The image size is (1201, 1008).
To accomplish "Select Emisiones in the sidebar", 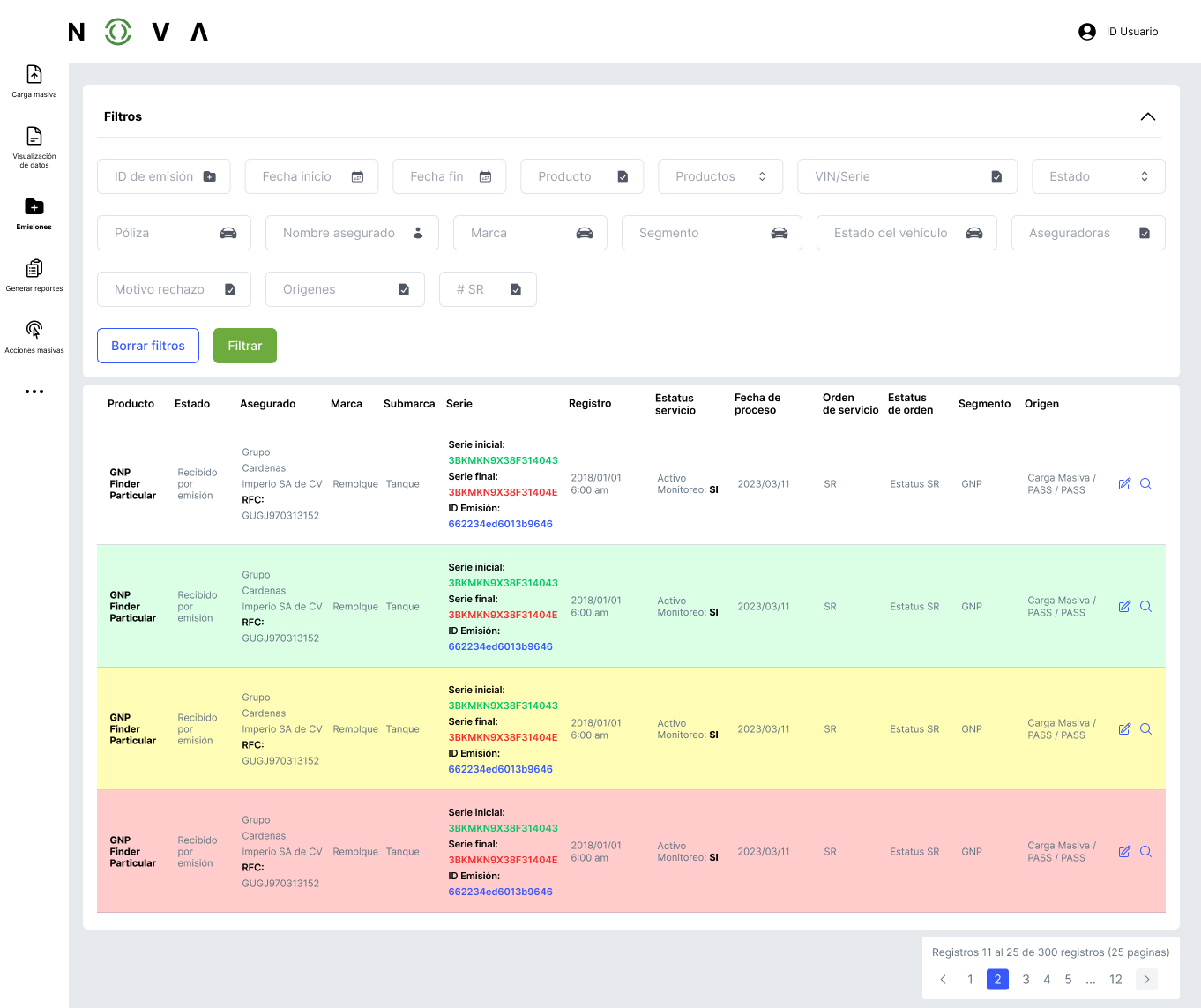I will point(34,213).
